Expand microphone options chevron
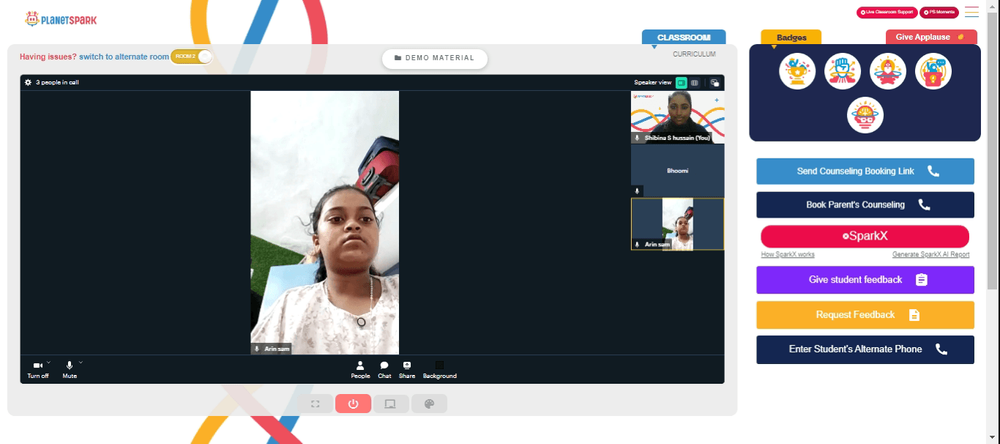 click(80, 362)
